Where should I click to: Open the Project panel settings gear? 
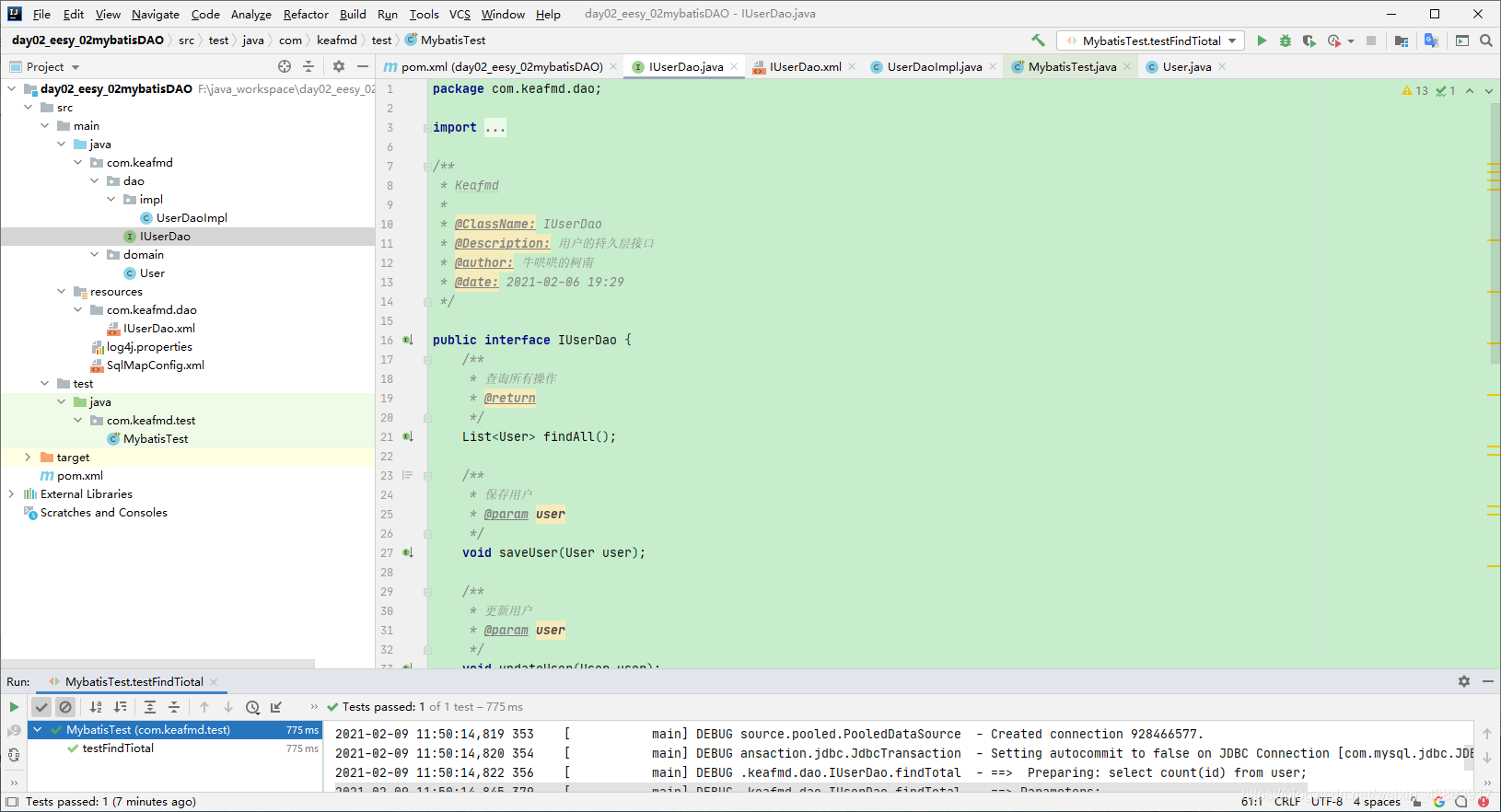coord(339,66)
